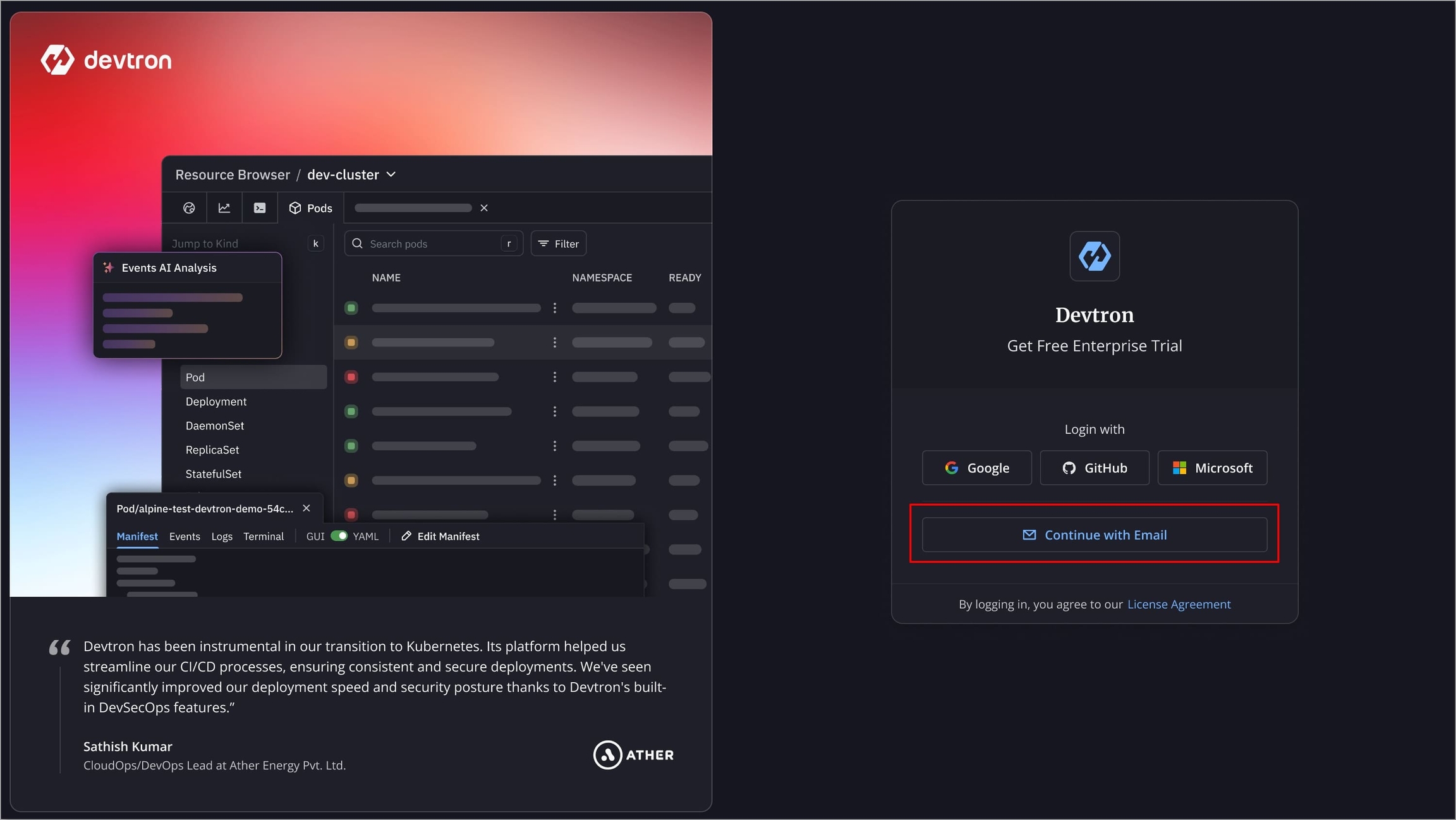Switch to the Pods tab
The image size is (1456, 820).
[x=311, y=208]
